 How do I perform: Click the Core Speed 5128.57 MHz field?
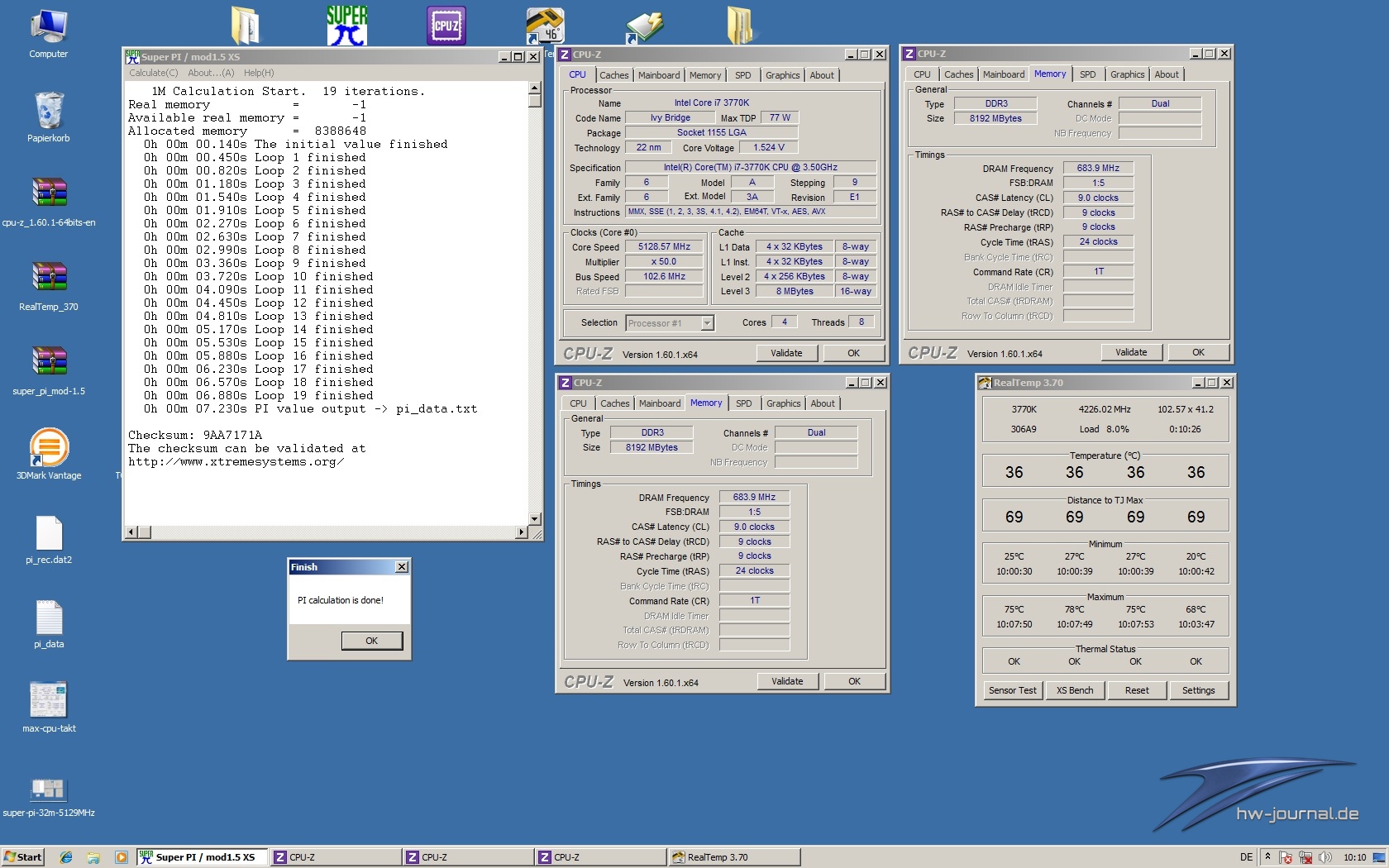pos(664,246)
